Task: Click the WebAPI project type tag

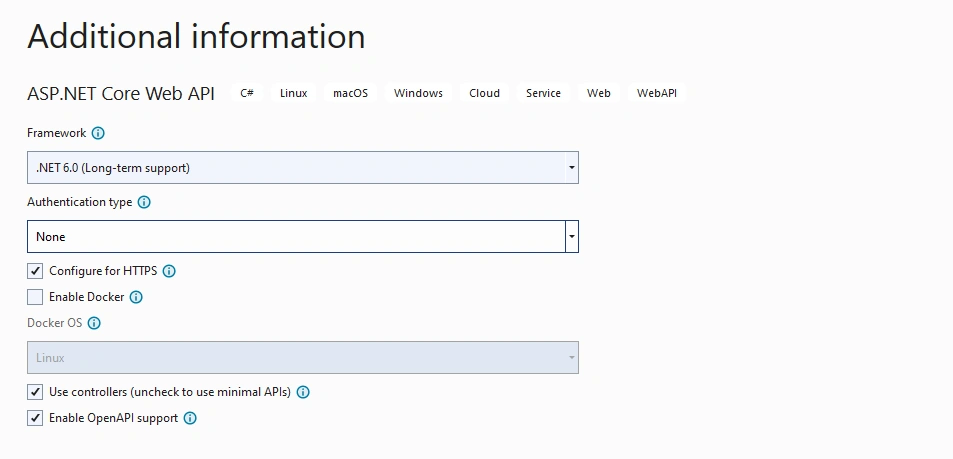Action: [656, 93]
